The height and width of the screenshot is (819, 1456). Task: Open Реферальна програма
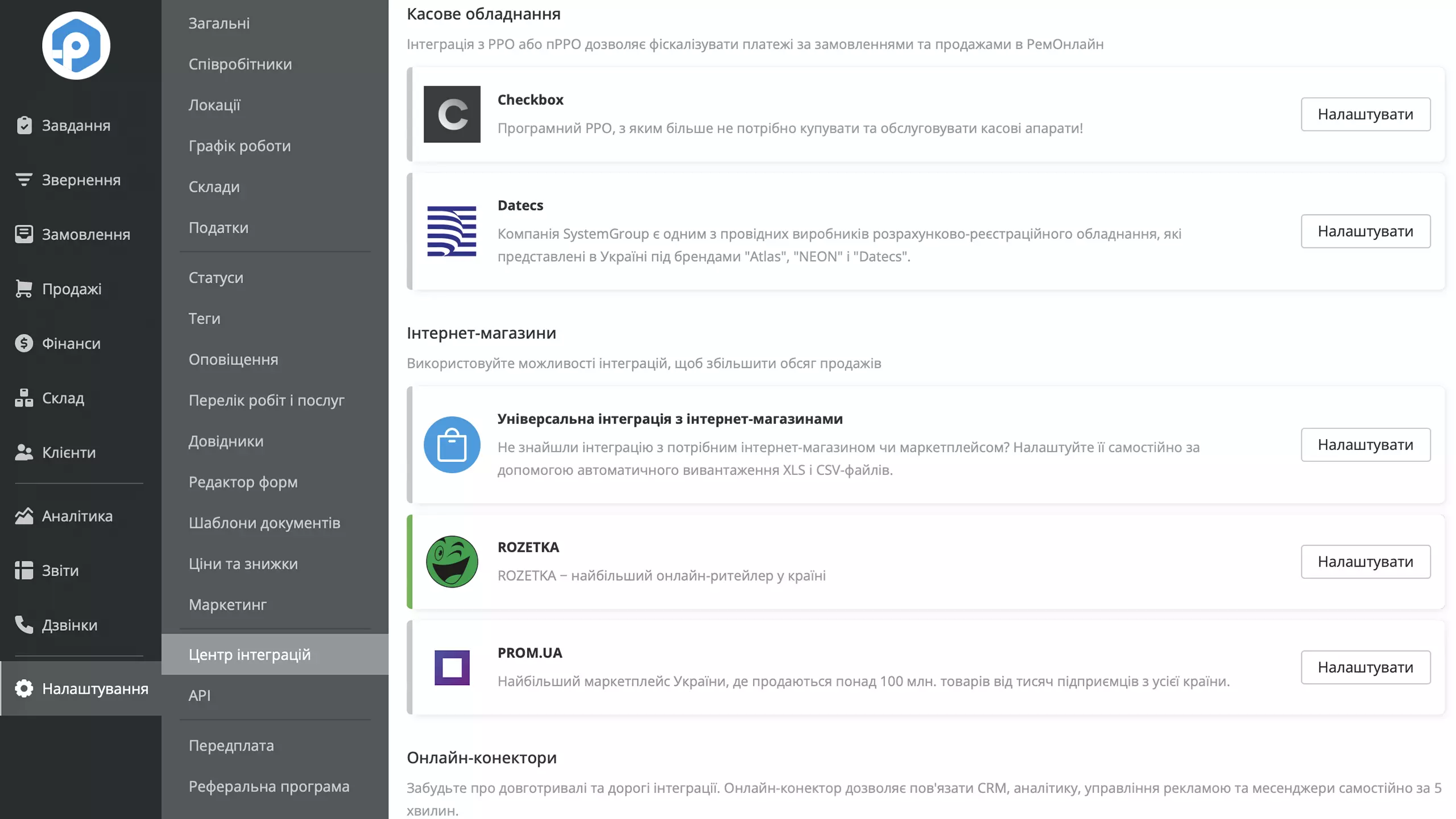(275, 786)
